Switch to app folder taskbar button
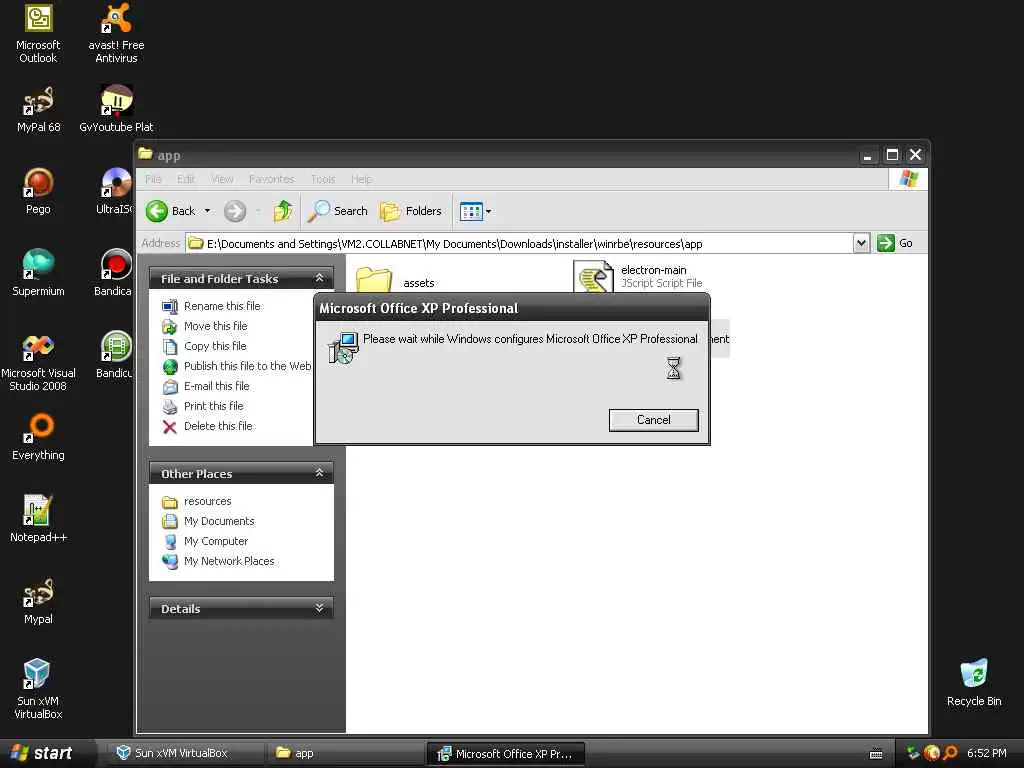The width and height of the screenshot is (1024, 768). pyautogui.click(x=345, y=753)
